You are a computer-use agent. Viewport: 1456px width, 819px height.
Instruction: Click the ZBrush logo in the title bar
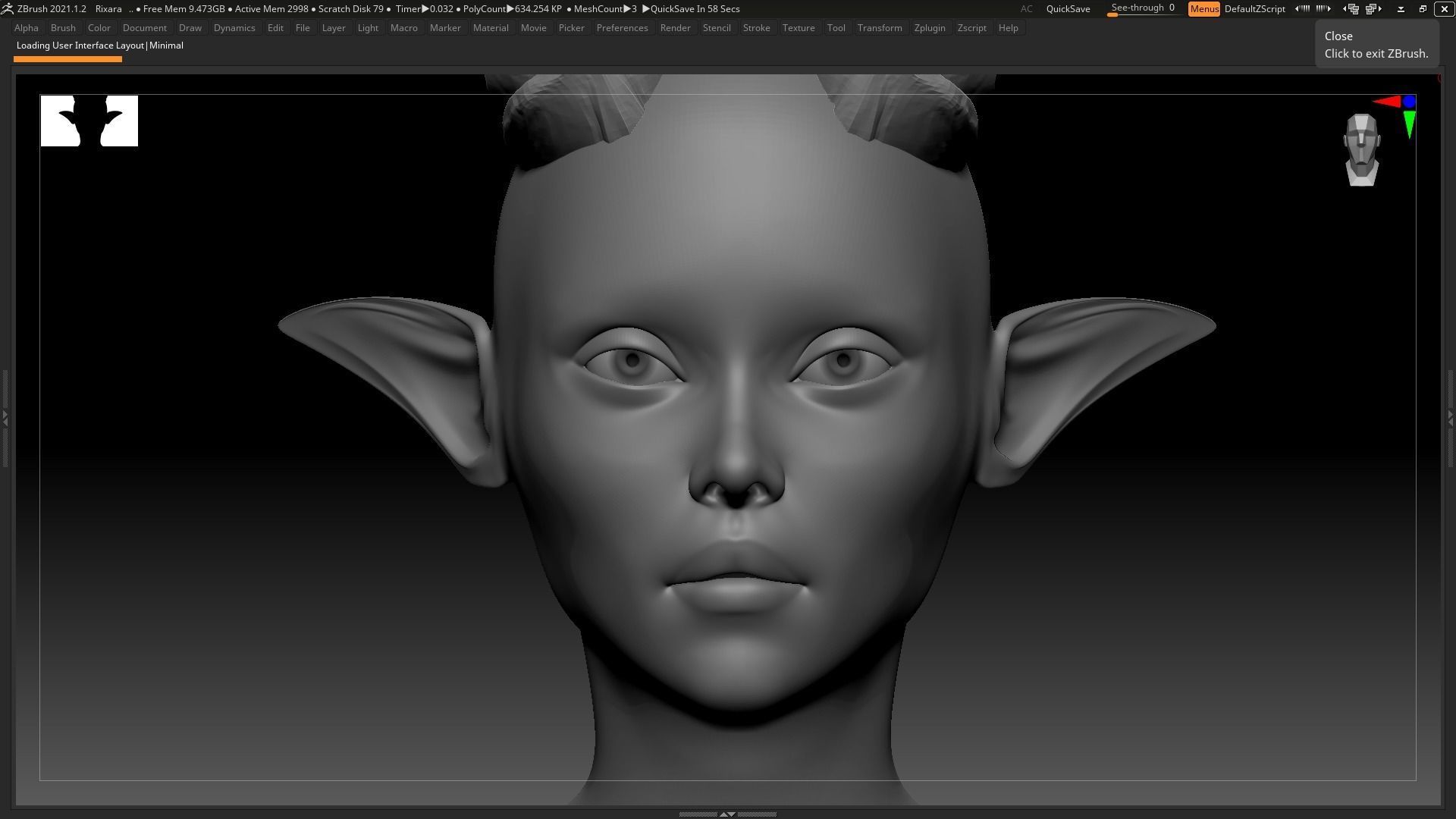click(8, 8)
